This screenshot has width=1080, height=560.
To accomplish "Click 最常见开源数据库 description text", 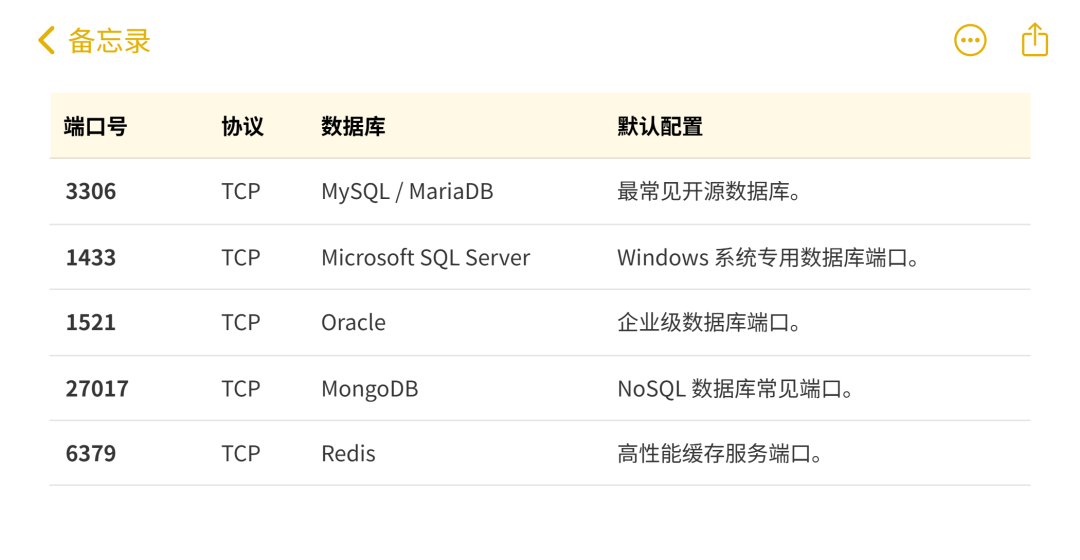I will [709, 191].
